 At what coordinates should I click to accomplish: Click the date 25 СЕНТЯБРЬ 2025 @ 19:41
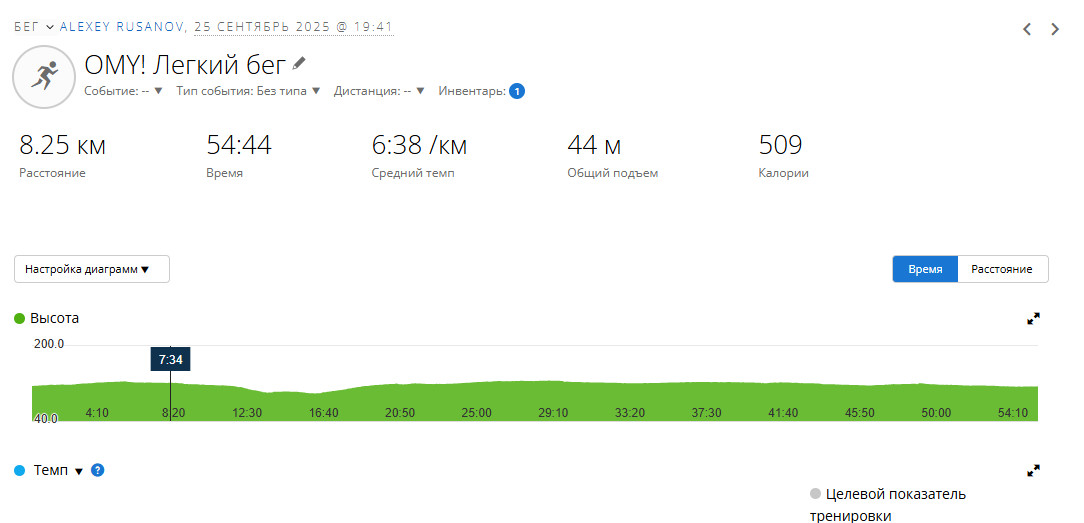click(294, 27)
